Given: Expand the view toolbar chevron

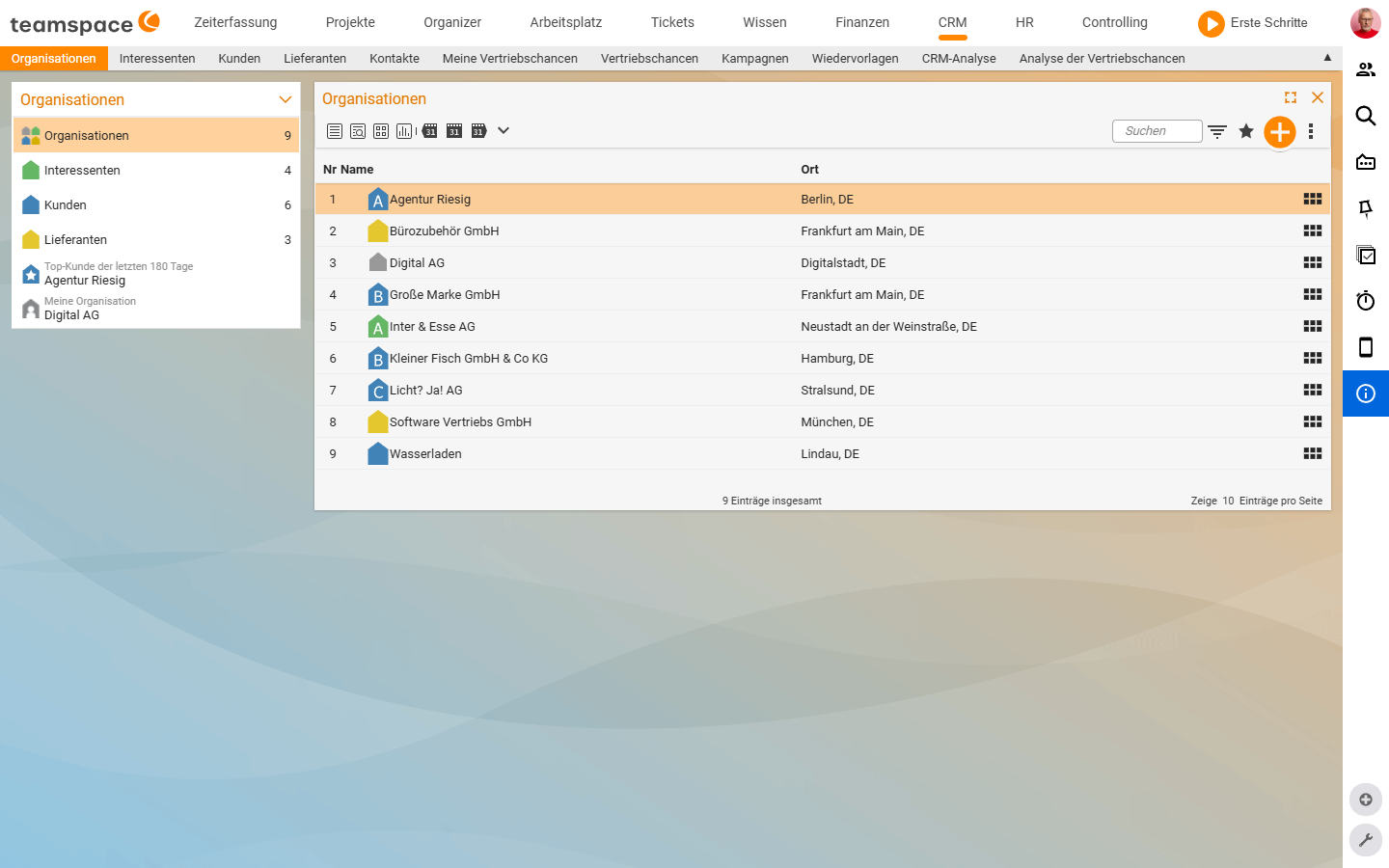Looking at the screenshot, I should pyautogui.click(x=504, y=130).
